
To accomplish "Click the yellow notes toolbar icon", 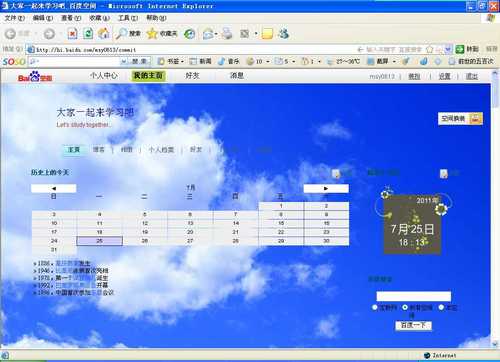I will coord(267,34).
